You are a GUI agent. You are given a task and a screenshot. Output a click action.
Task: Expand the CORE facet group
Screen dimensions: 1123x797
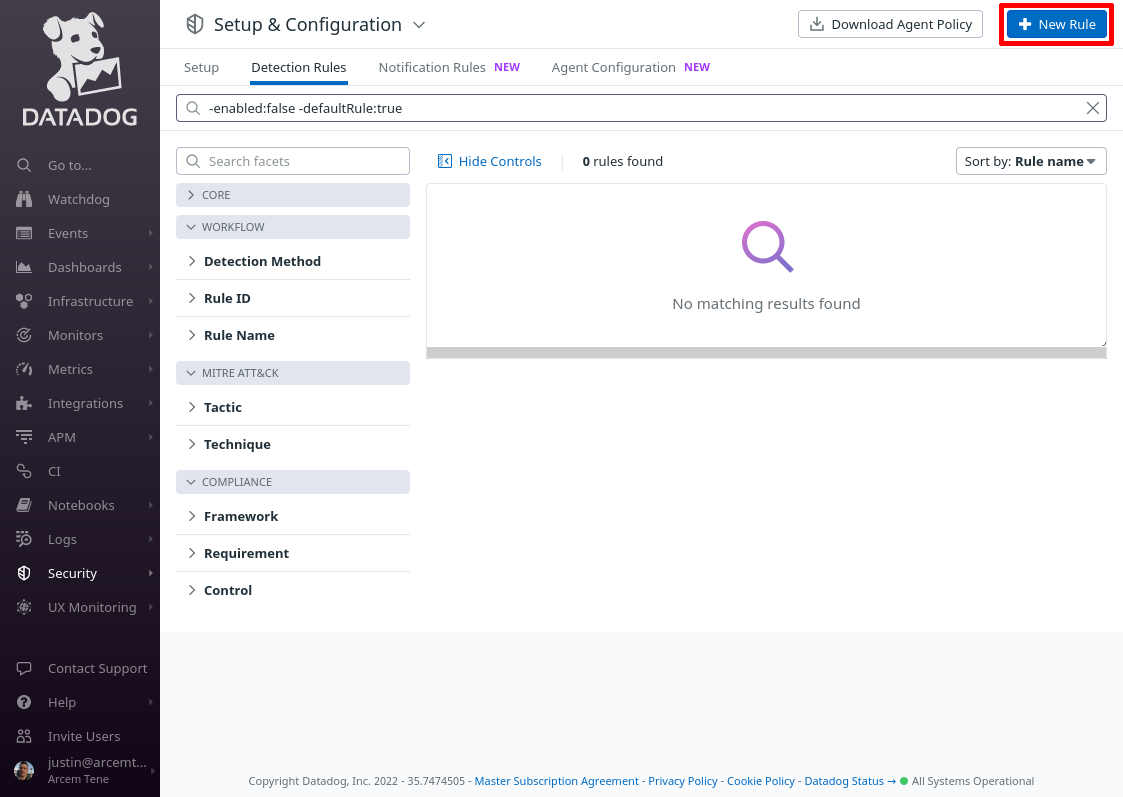[293, 195]
